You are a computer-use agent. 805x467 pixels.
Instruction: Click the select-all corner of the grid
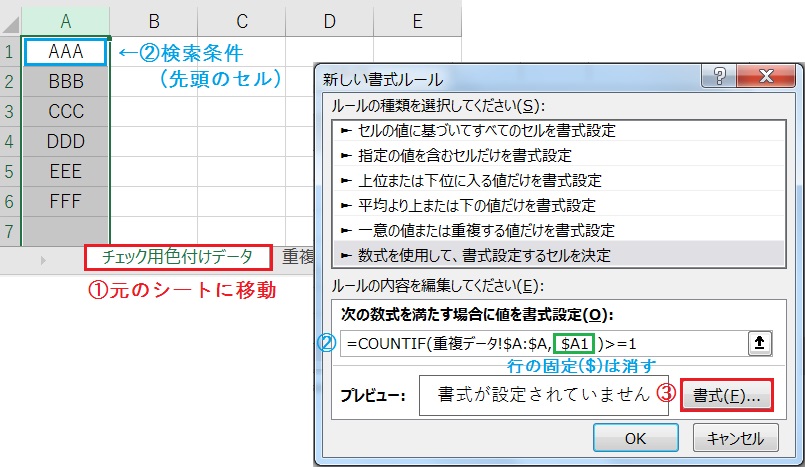[x=10, y=21]
